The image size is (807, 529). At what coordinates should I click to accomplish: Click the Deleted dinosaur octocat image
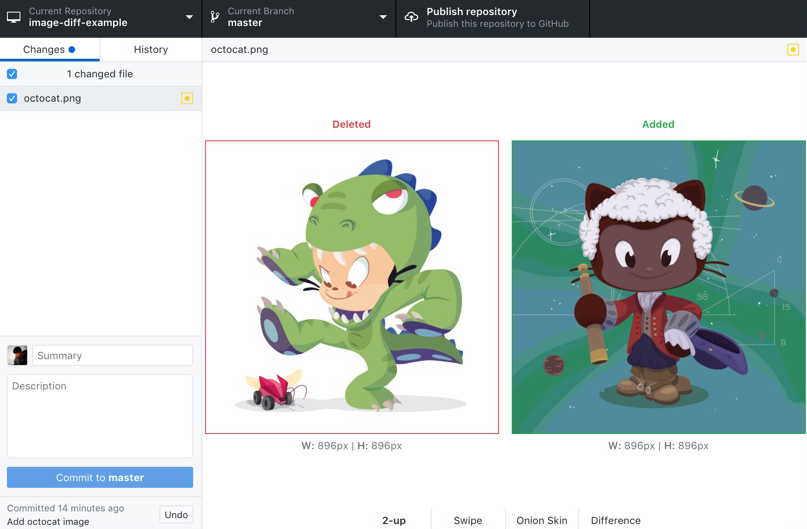[352, 287]
